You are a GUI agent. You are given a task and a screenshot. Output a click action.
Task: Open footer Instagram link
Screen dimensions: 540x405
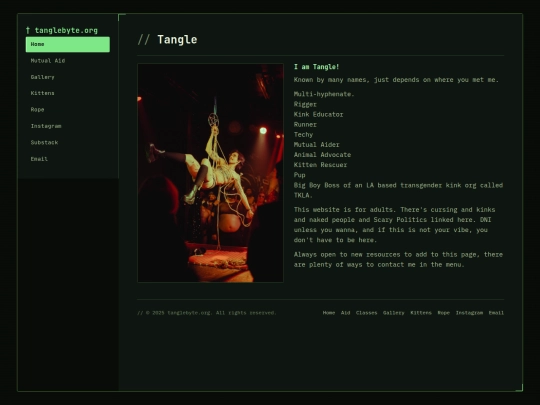click(x=469, y=313)
